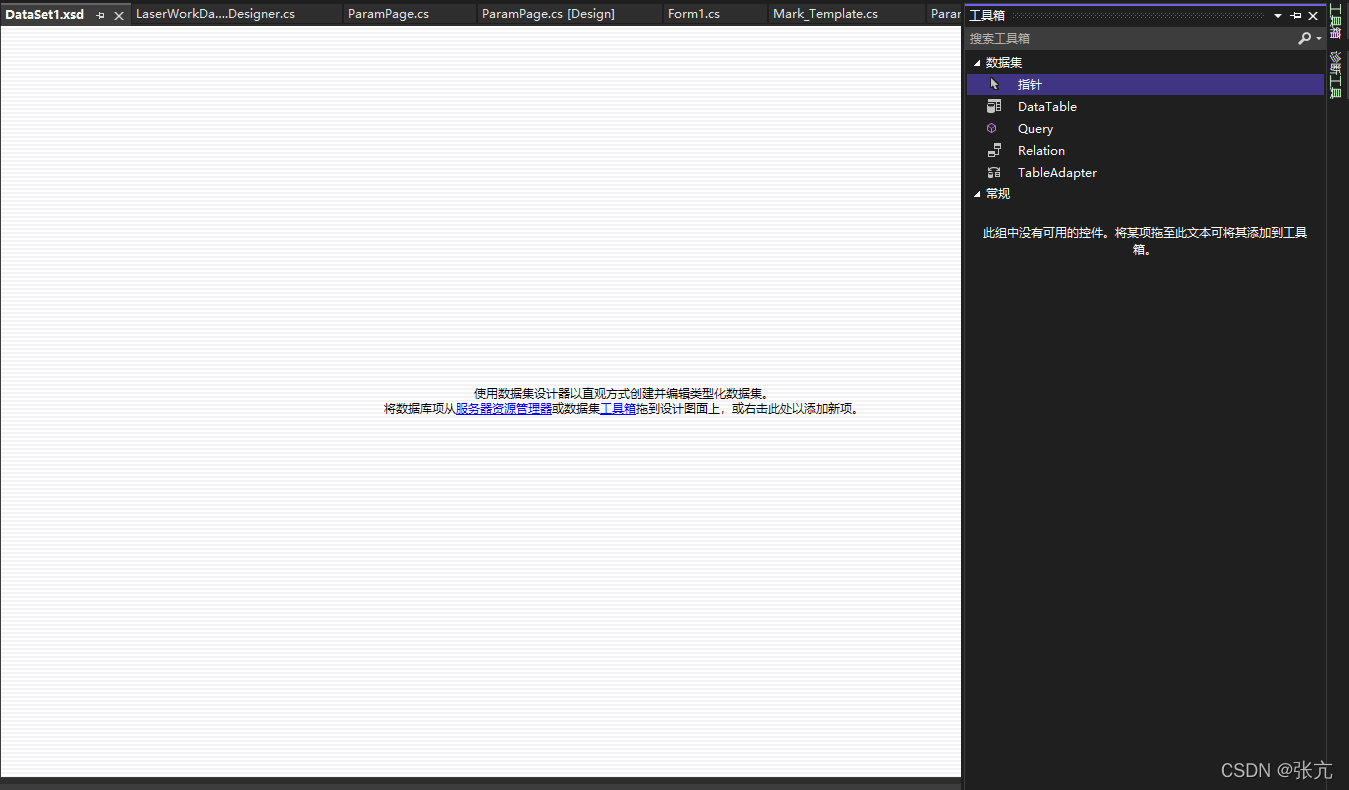Click the toolbox search magnifier icon
This screenshot has width=1349, height=790.
pos(1304,38)
